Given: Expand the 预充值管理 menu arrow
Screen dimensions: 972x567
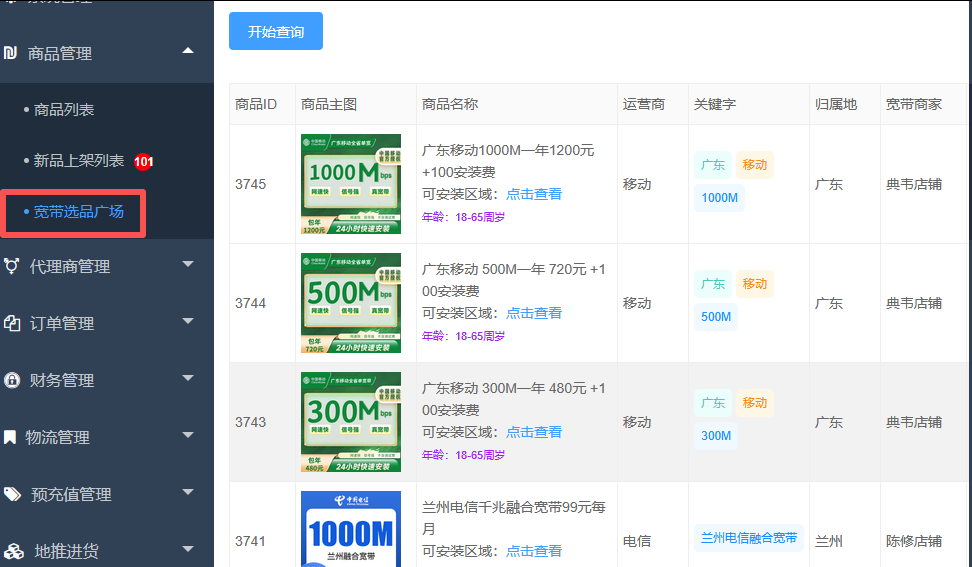Looking at the screenshot, I should 188,492.
